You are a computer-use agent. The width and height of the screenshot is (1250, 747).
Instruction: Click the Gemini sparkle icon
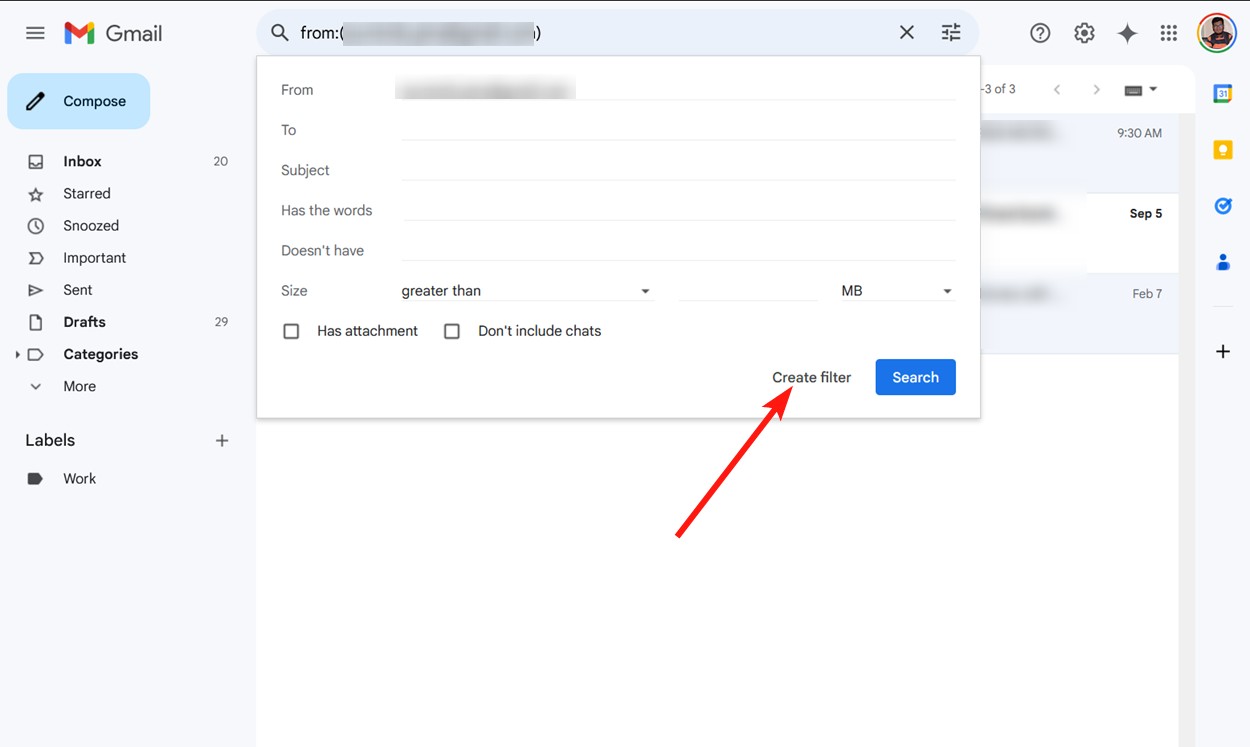[1127, 32]
